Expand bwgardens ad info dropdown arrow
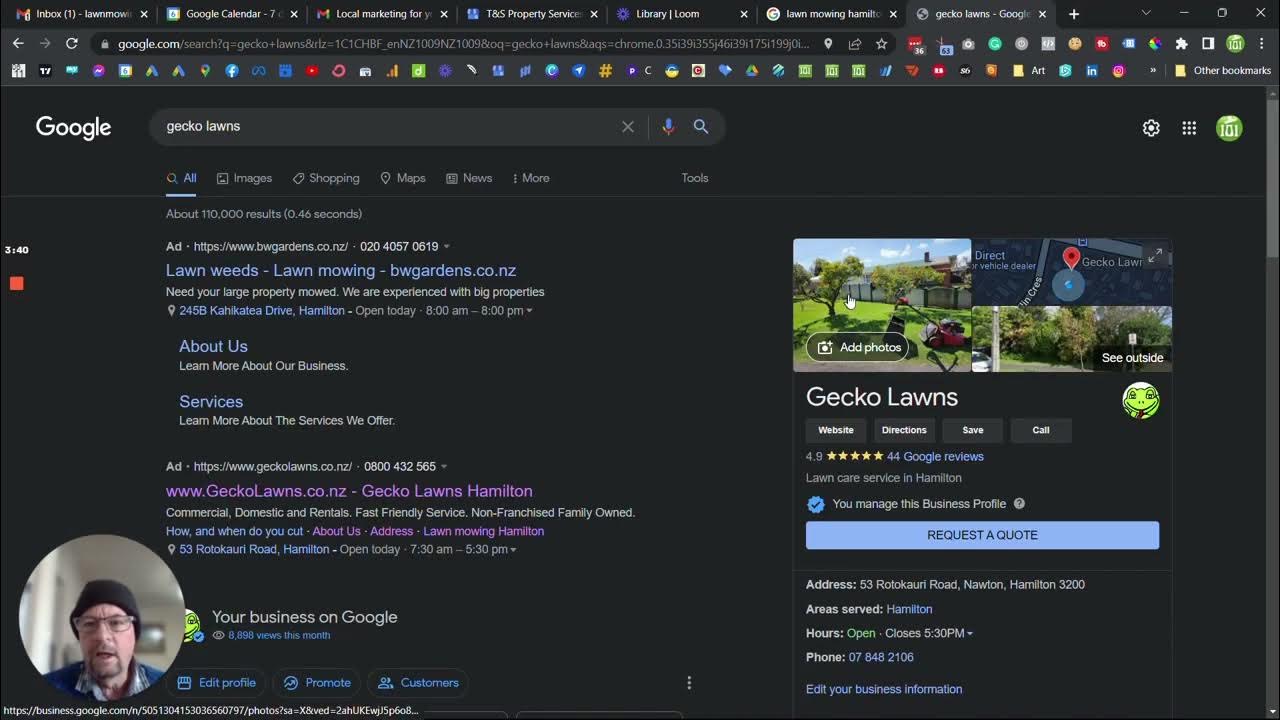1280x720 pixels. click(446, 247)
